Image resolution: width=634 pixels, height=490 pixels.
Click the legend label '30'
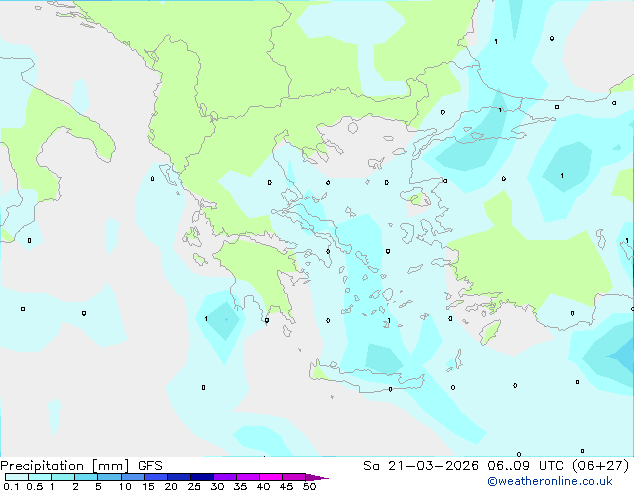(x=217, y=486)
